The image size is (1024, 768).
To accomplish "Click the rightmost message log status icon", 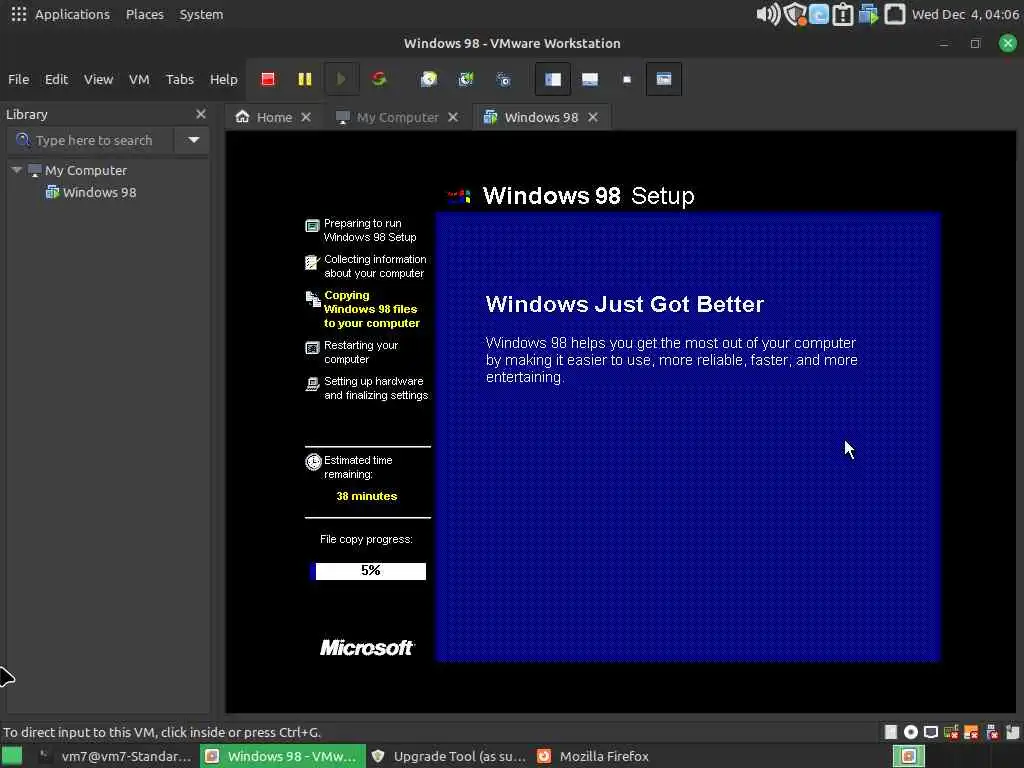I will [x=1012, y=732].
